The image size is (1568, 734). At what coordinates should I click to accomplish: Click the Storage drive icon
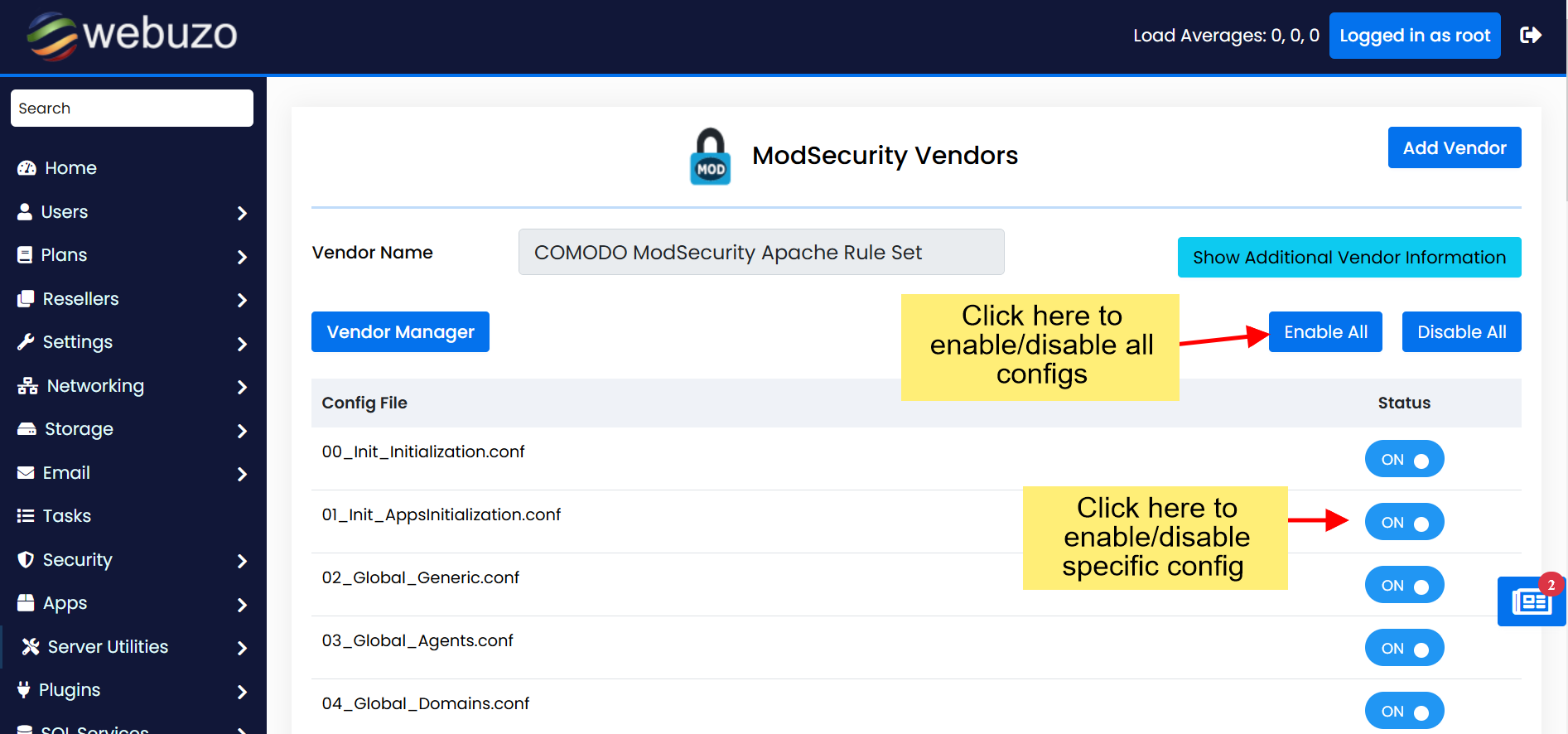click(27, 429)
